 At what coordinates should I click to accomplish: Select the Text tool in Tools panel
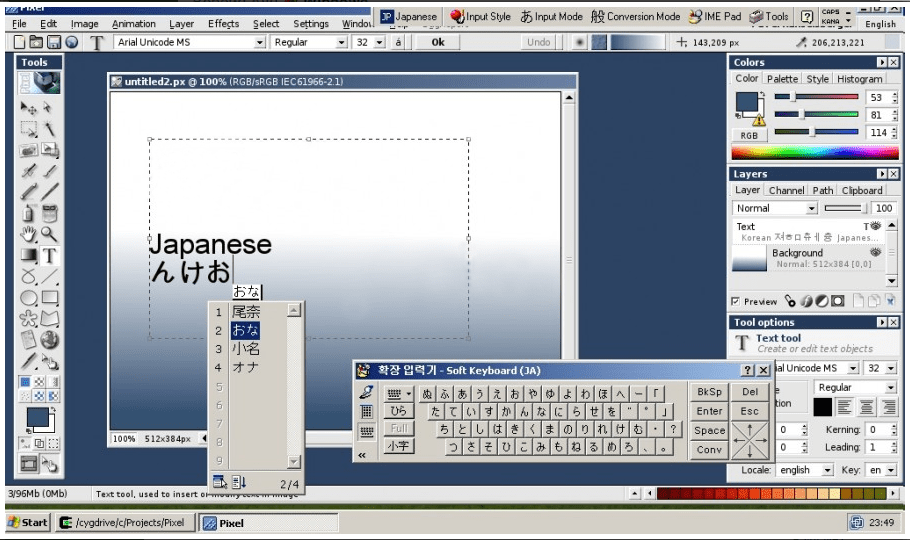click(49, 256)
